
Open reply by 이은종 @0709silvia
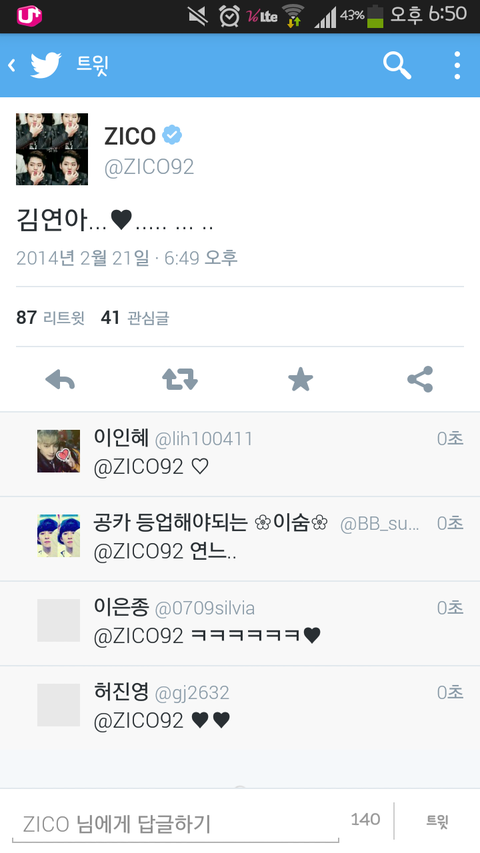click(240, 623)
